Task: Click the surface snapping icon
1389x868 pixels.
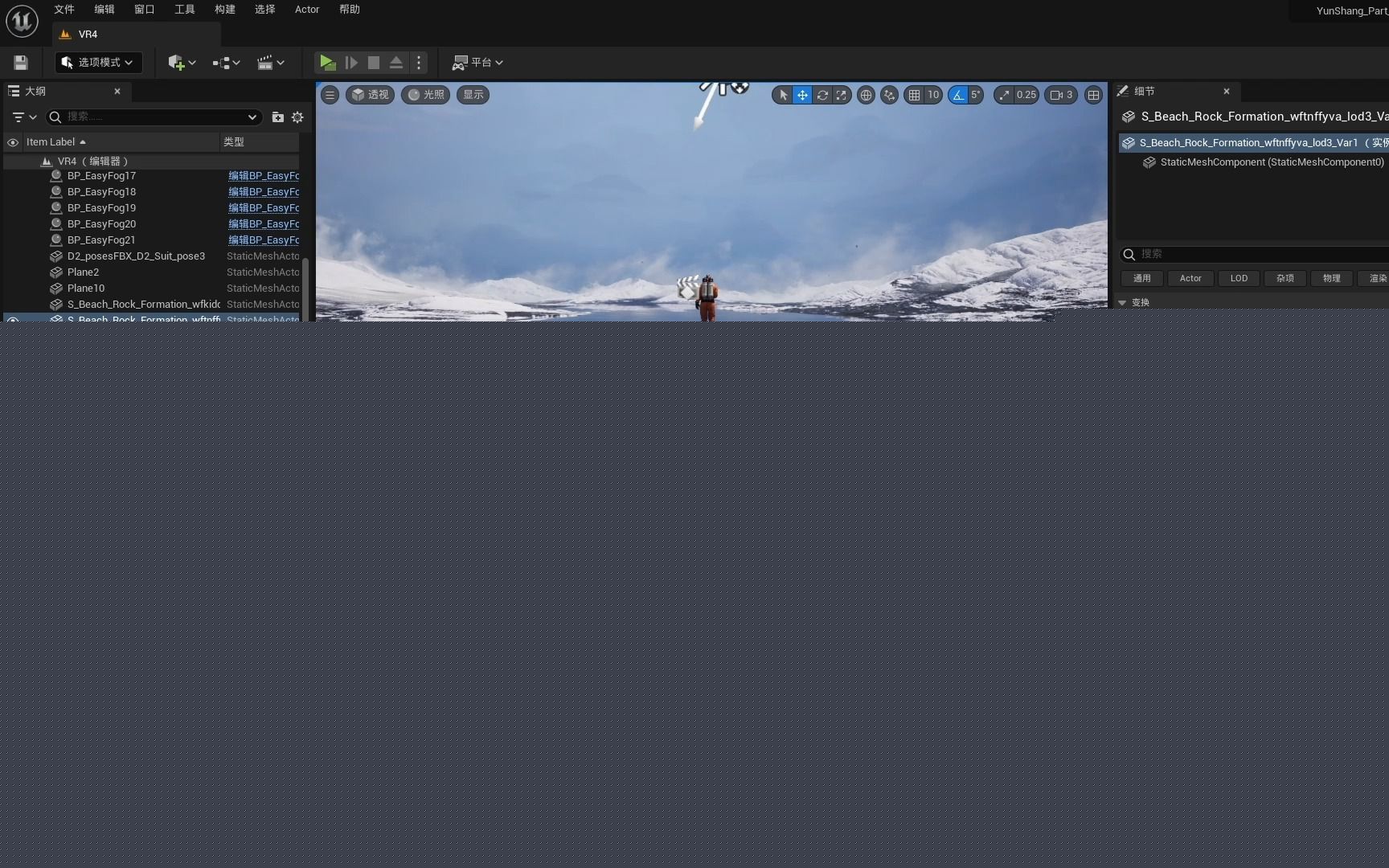Action: click(889, 95)
